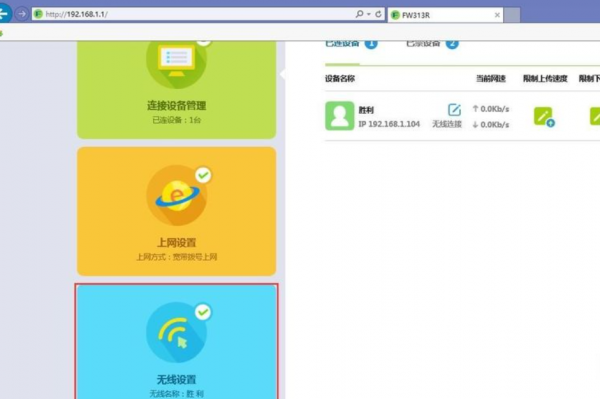Select the FW313R browser tab
Screen dimensions: 600x399
pyautogui.click(x=445, y=15)
